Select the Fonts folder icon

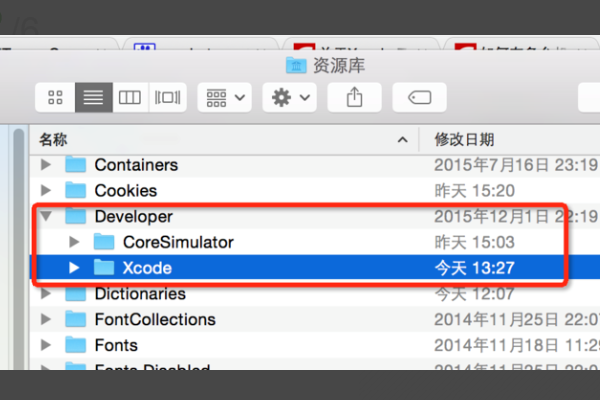tap(75, 345)
